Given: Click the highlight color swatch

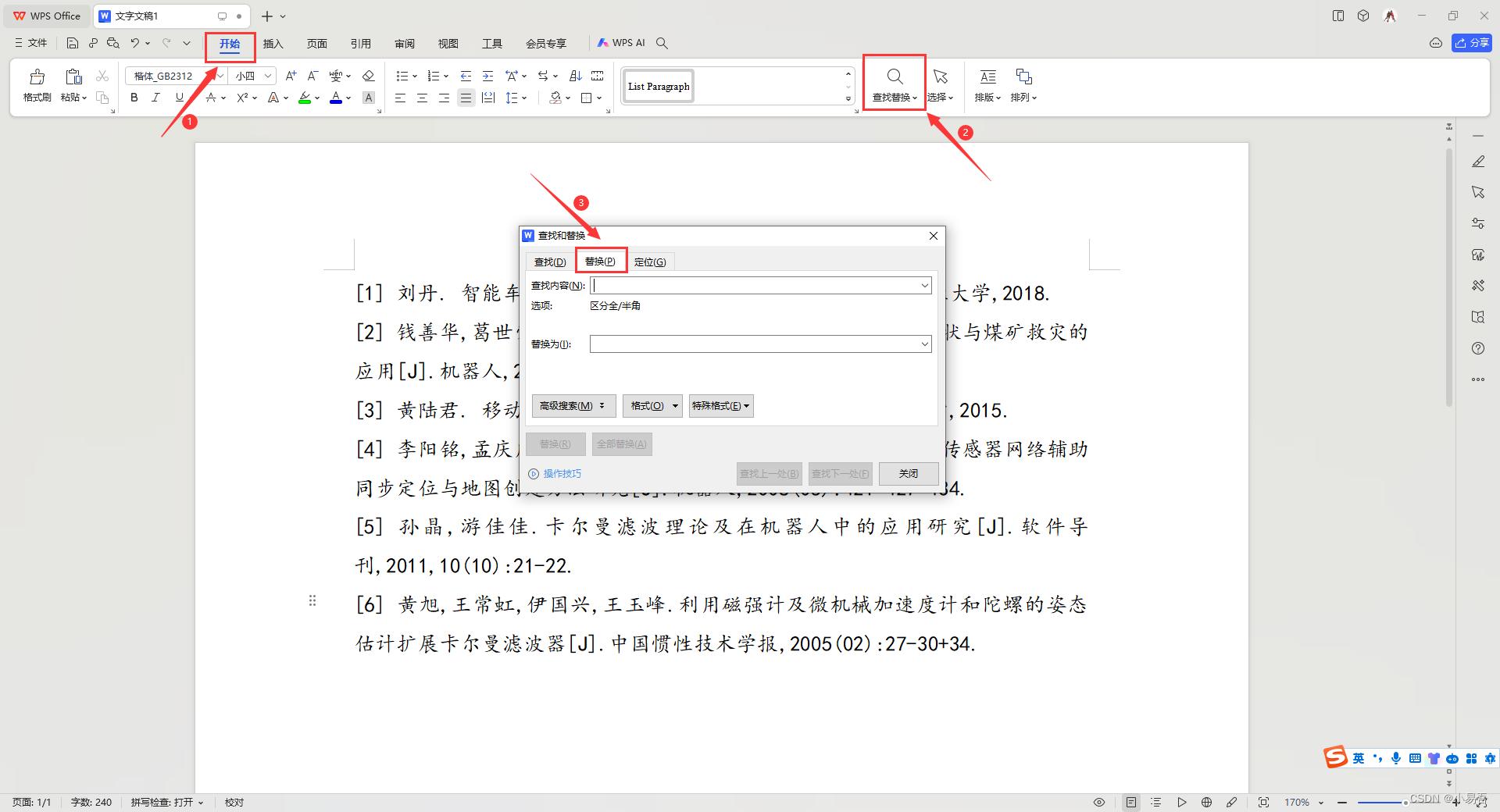Looking at the screenshot, I should point(305,98).
